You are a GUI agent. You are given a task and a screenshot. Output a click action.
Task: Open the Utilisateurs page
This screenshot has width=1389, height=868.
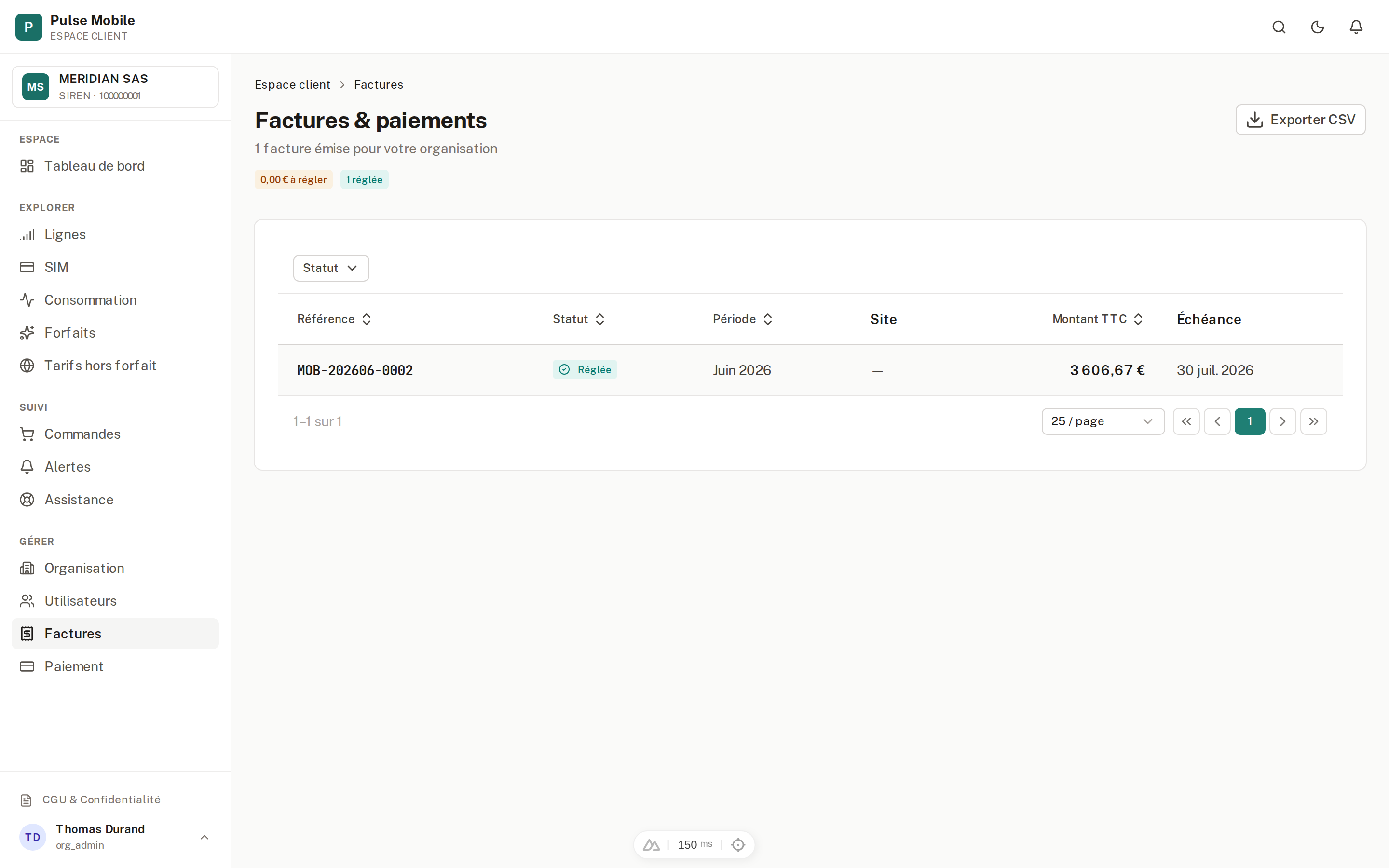tap(115, 600)
